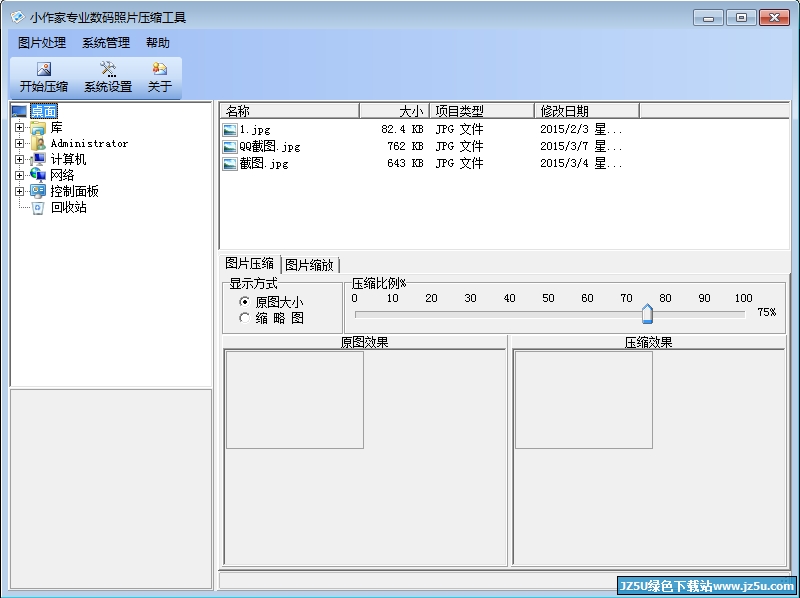The image size is (800, 598).
Task: Select the QQ截图.jpg file icon
Action: point(230,146)
